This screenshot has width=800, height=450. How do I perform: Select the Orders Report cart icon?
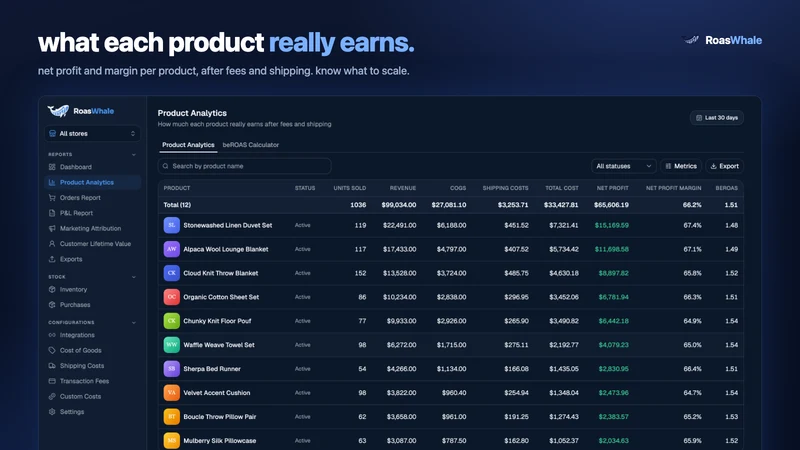coord(52,197)
